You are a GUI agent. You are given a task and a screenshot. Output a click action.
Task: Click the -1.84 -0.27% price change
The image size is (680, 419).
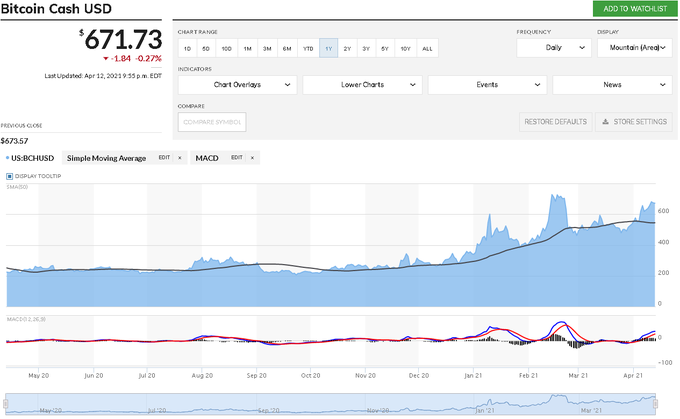pos(132,59)
